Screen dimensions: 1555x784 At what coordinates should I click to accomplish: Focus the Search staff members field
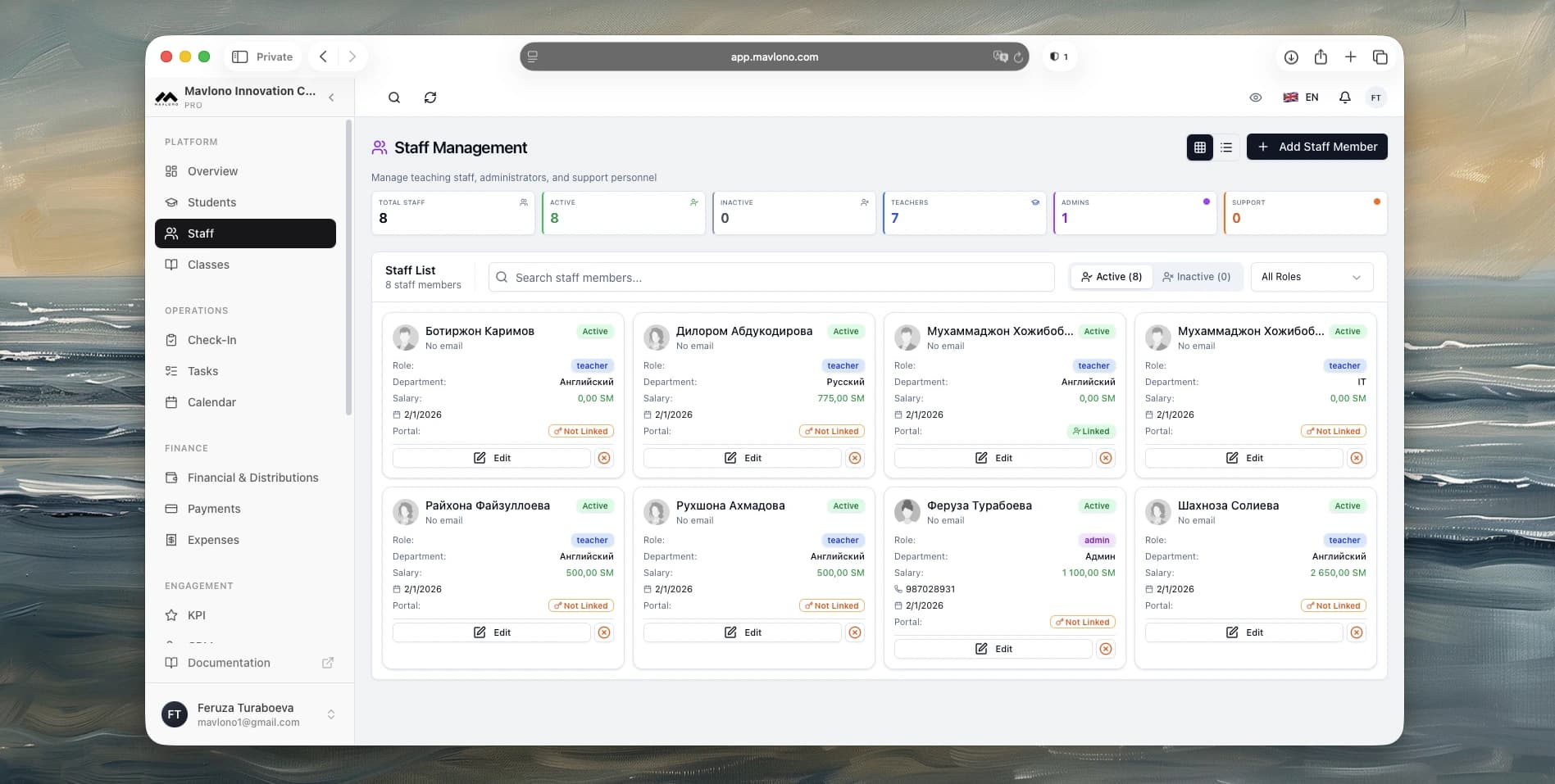pyautogui.click(x=771, y=278)
